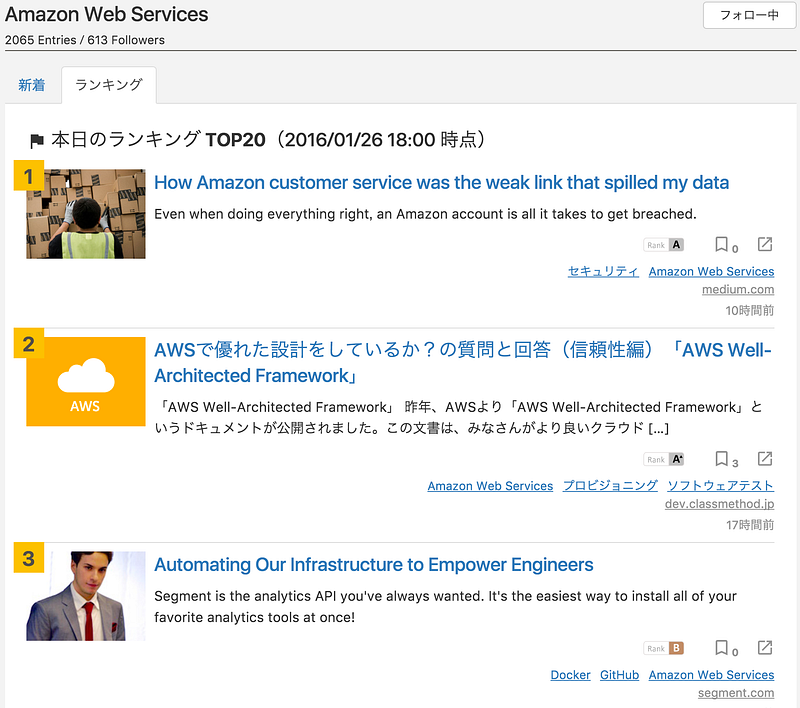
Task: Click the Docker tag link
Action: (x=570, y=675)
